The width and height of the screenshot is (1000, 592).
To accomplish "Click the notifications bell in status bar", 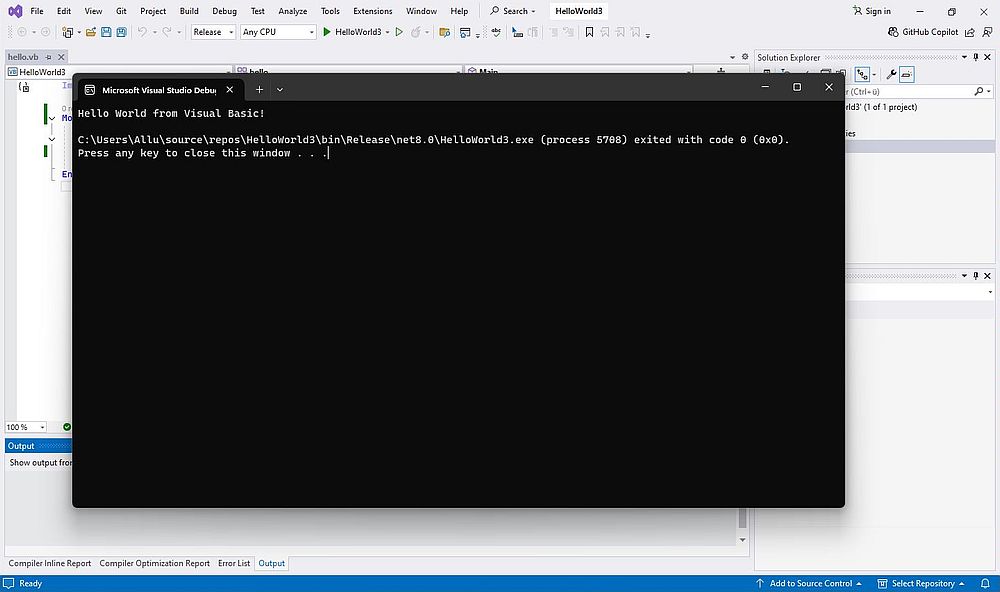I will coord(985,583).
